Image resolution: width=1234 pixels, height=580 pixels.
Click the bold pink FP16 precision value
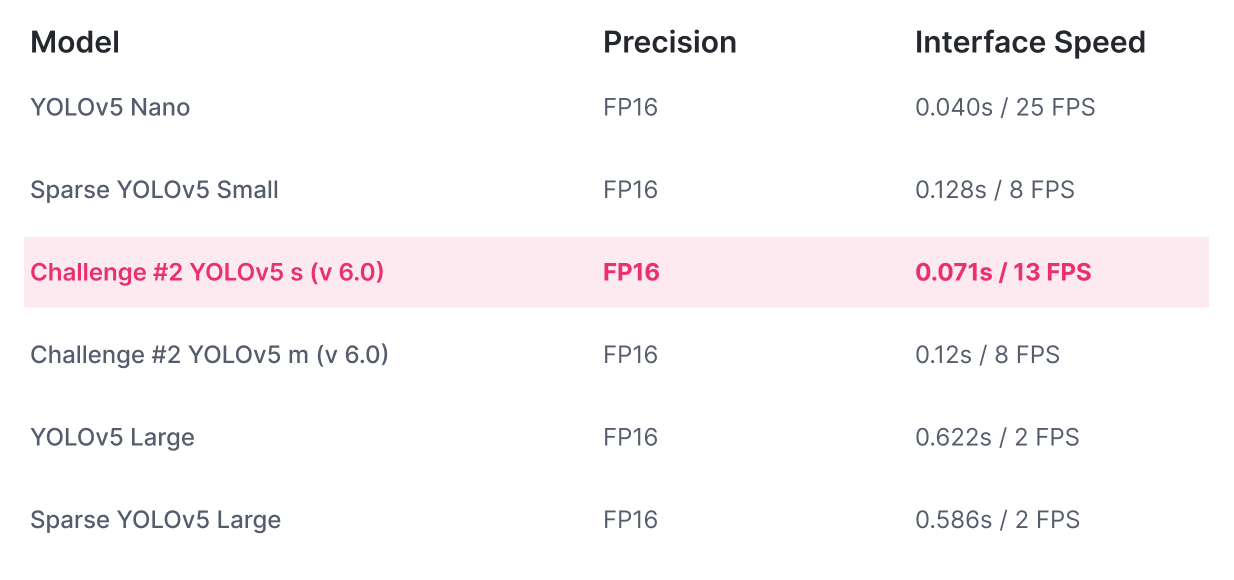tap(631, 272)
